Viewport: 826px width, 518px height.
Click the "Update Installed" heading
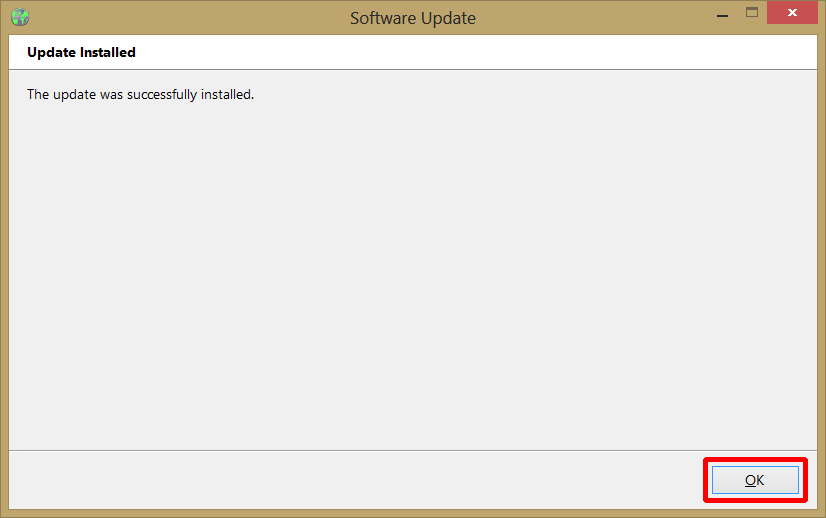[x=81, y=52]
